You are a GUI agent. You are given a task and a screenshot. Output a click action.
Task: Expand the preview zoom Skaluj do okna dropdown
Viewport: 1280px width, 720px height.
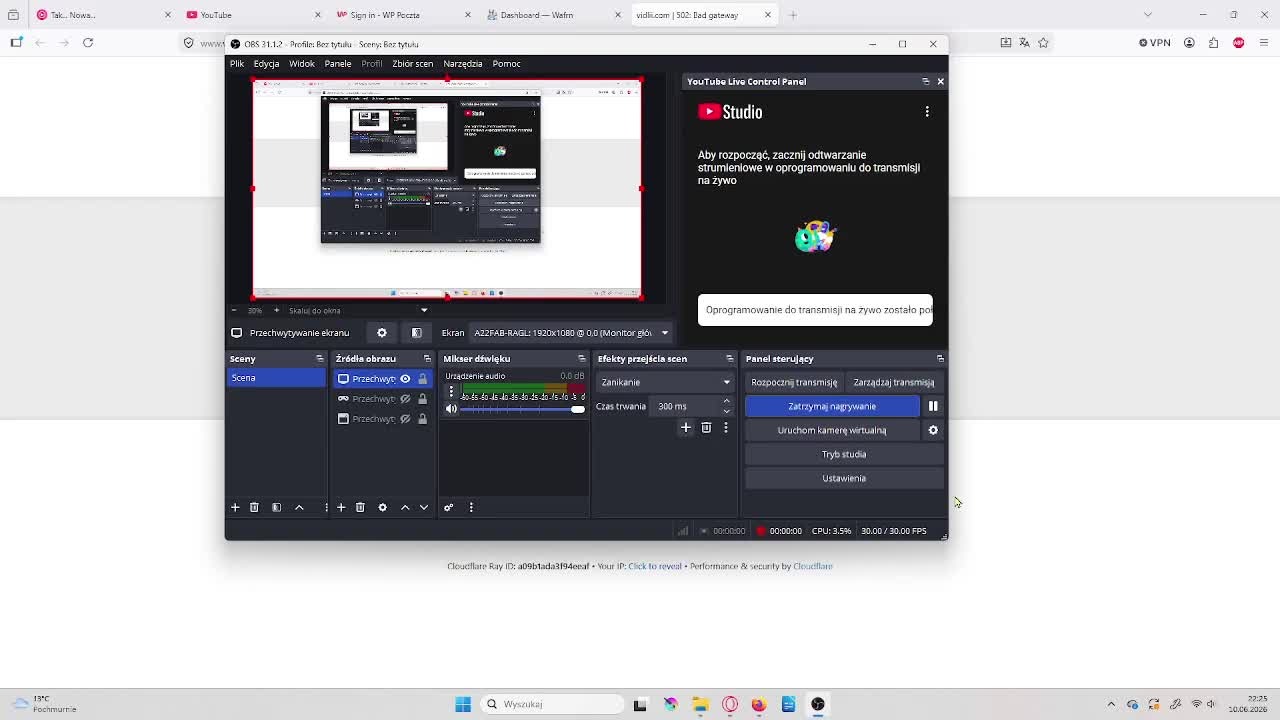(357, 310)
